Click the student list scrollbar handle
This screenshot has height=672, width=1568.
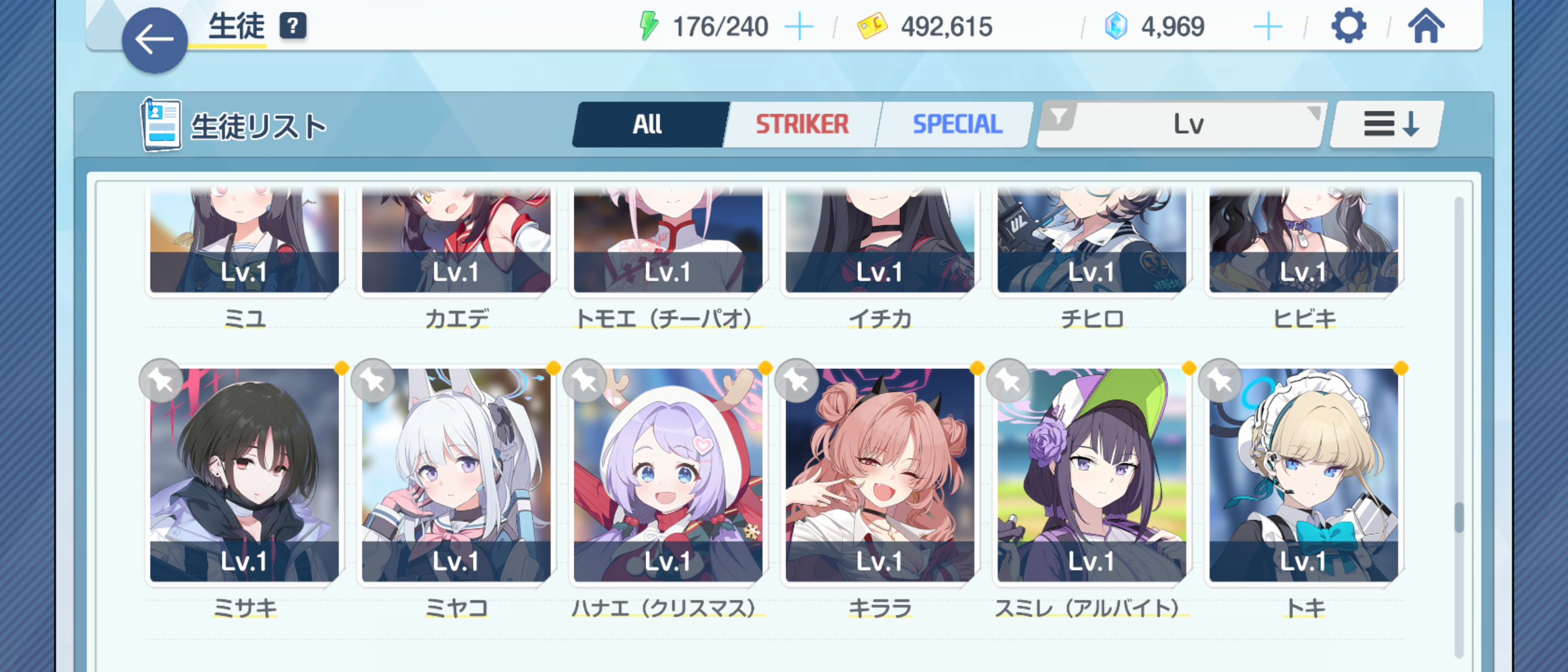click(x=1458, y=516)
